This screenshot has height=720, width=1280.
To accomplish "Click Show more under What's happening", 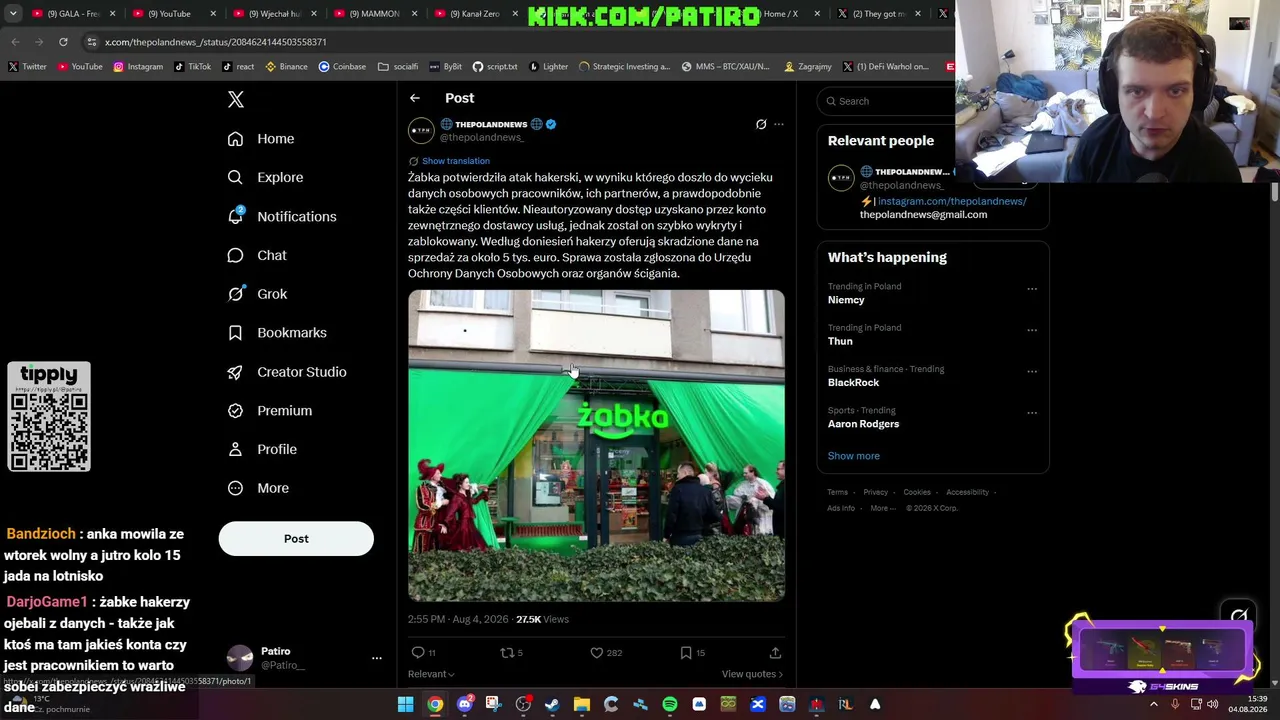I will (x=854, y=456).
